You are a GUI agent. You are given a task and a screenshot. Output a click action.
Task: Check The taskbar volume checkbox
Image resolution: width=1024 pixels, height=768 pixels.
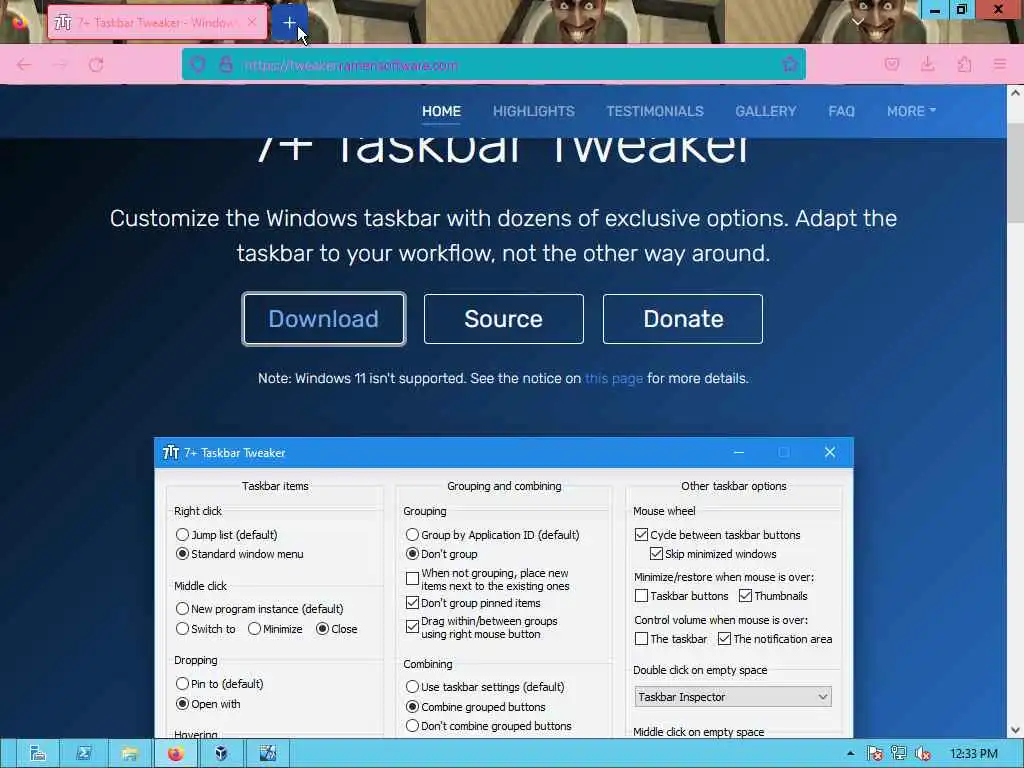tap(641, 639)
